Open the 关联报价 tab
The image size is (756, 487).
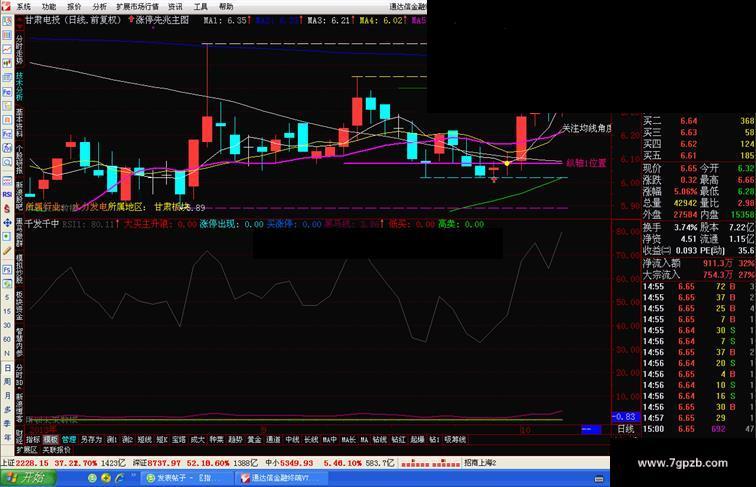click(x=56, y=450)
